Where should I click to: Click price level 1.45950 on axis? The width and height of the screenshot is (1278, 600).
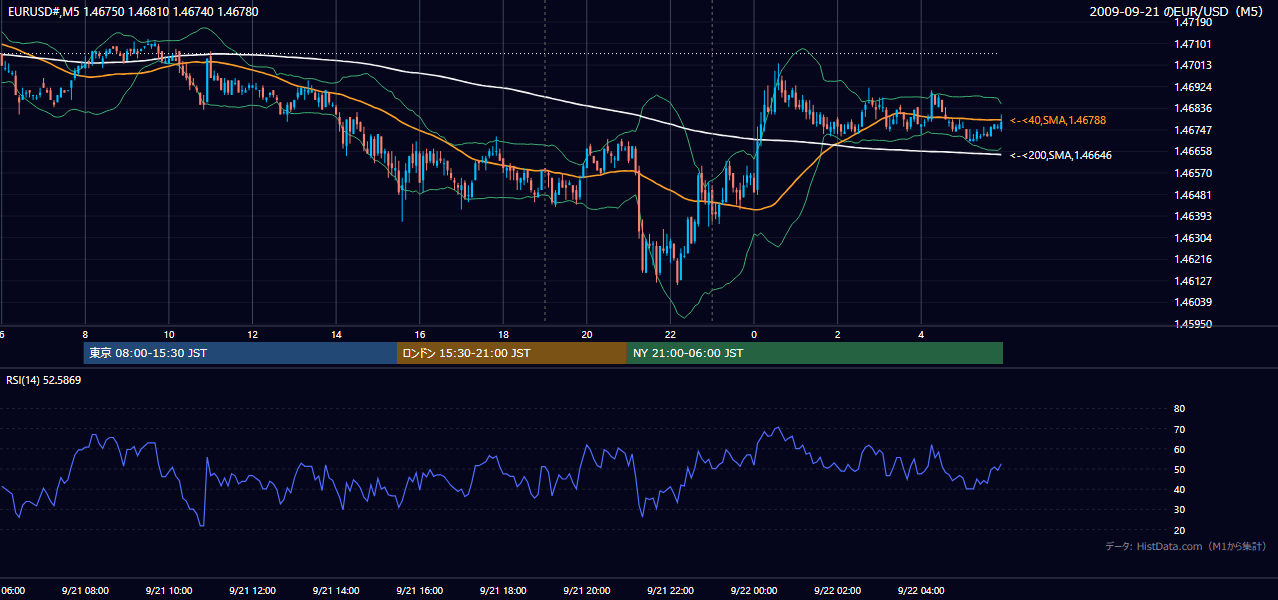(x=1194, y=324)
